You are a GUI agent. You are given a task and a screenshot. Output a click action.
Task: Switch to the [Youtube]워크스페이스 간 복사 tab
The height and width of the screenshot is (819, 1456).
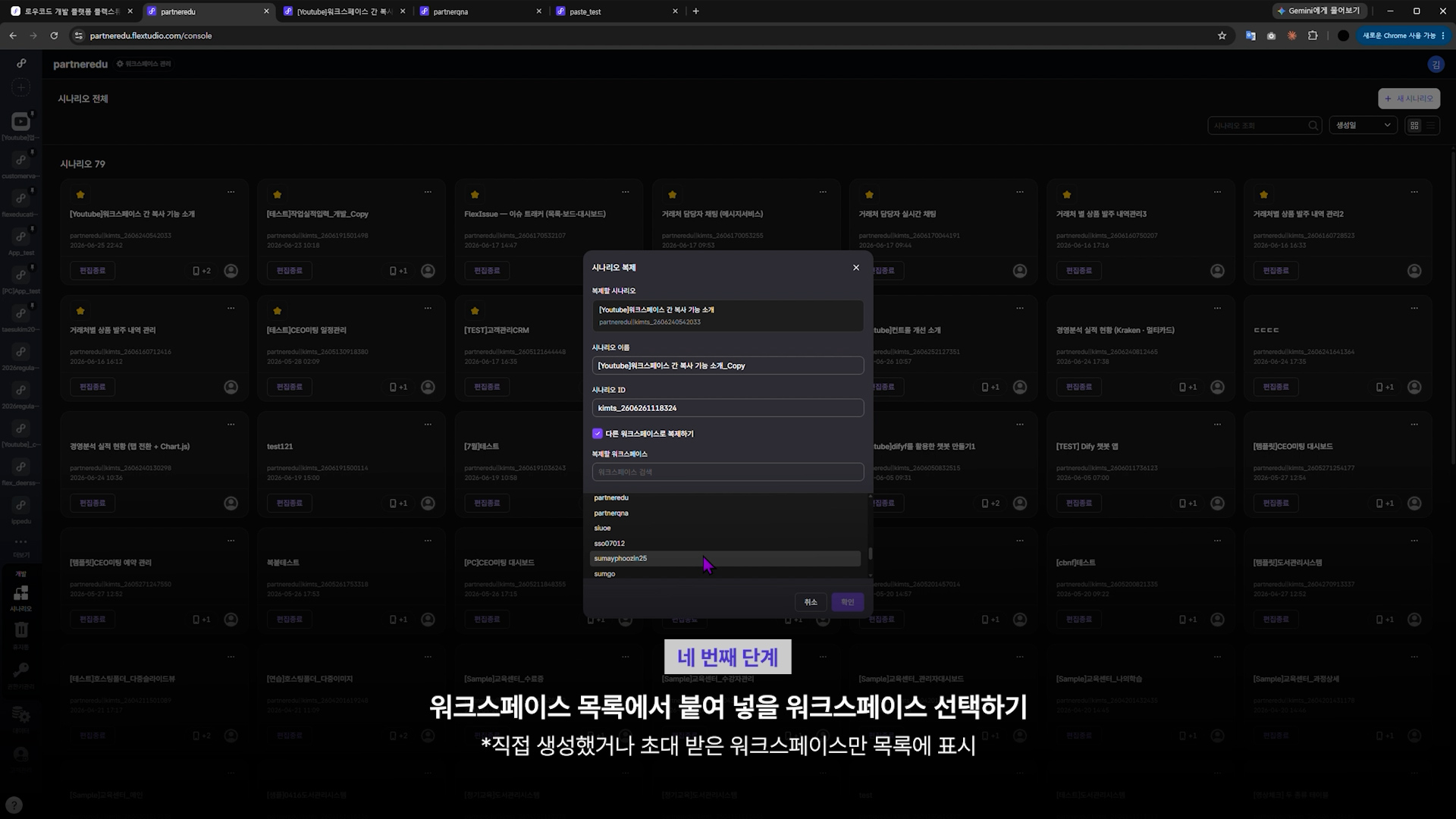click(342, 11)
